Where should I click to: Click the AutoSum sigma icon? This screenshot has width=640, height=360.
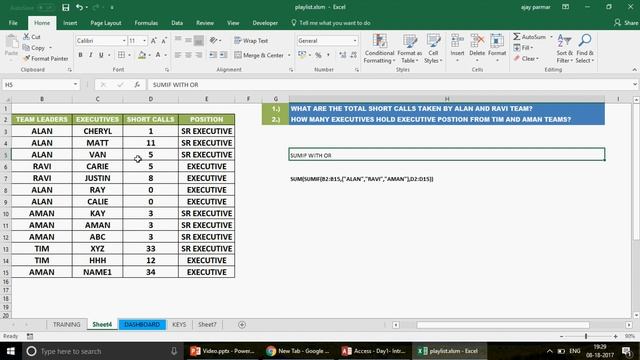pos(517,37)
